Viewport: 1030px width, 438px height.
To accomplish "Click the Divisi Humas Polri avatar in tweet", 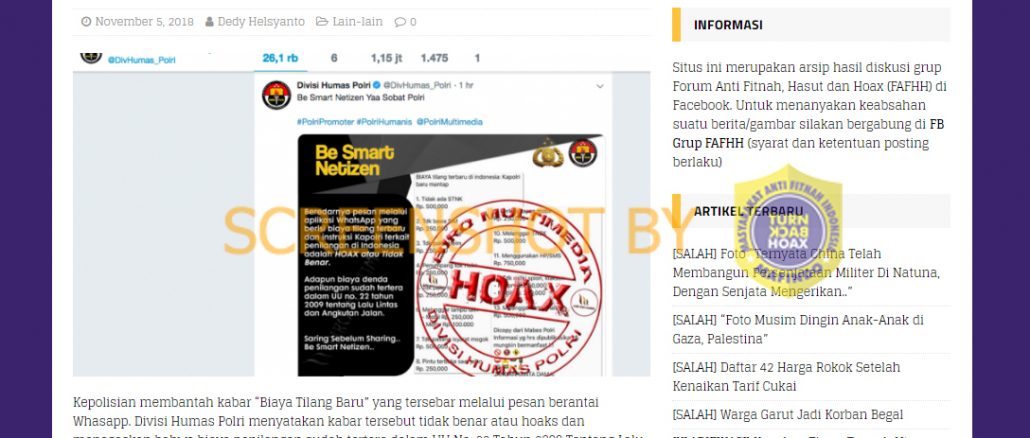I will tap(277, 95).
